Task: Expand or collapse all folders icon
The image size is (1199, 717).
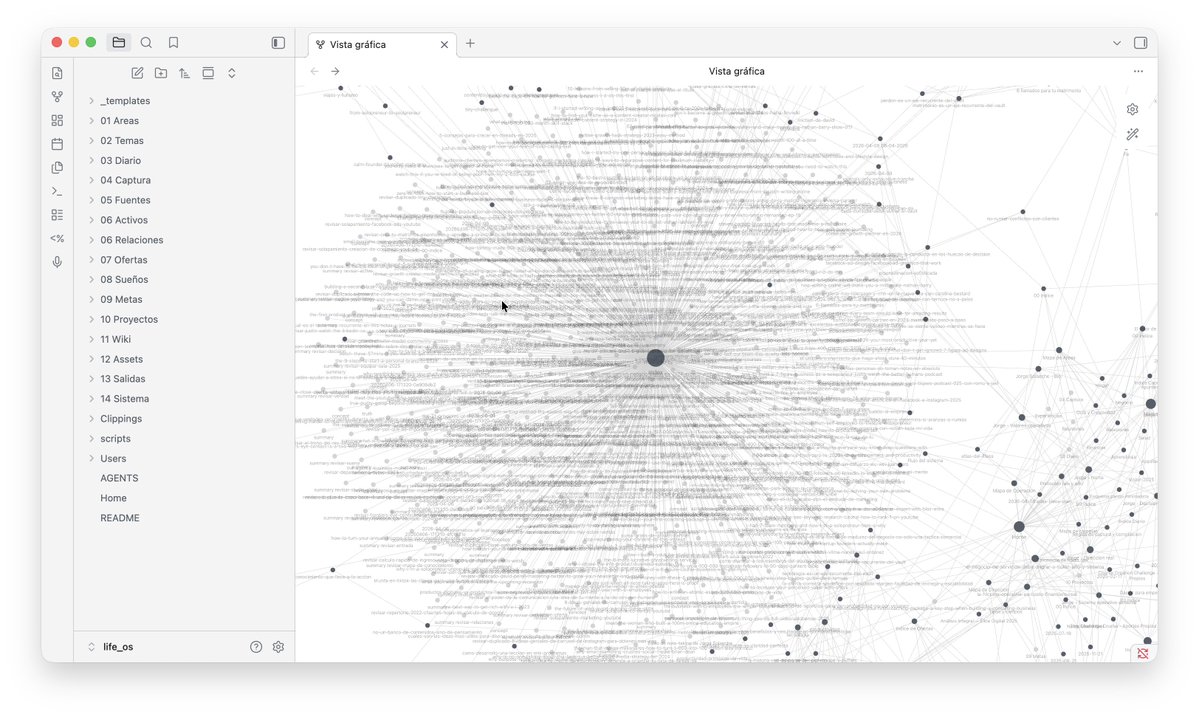Action: (x=232, y=73)
